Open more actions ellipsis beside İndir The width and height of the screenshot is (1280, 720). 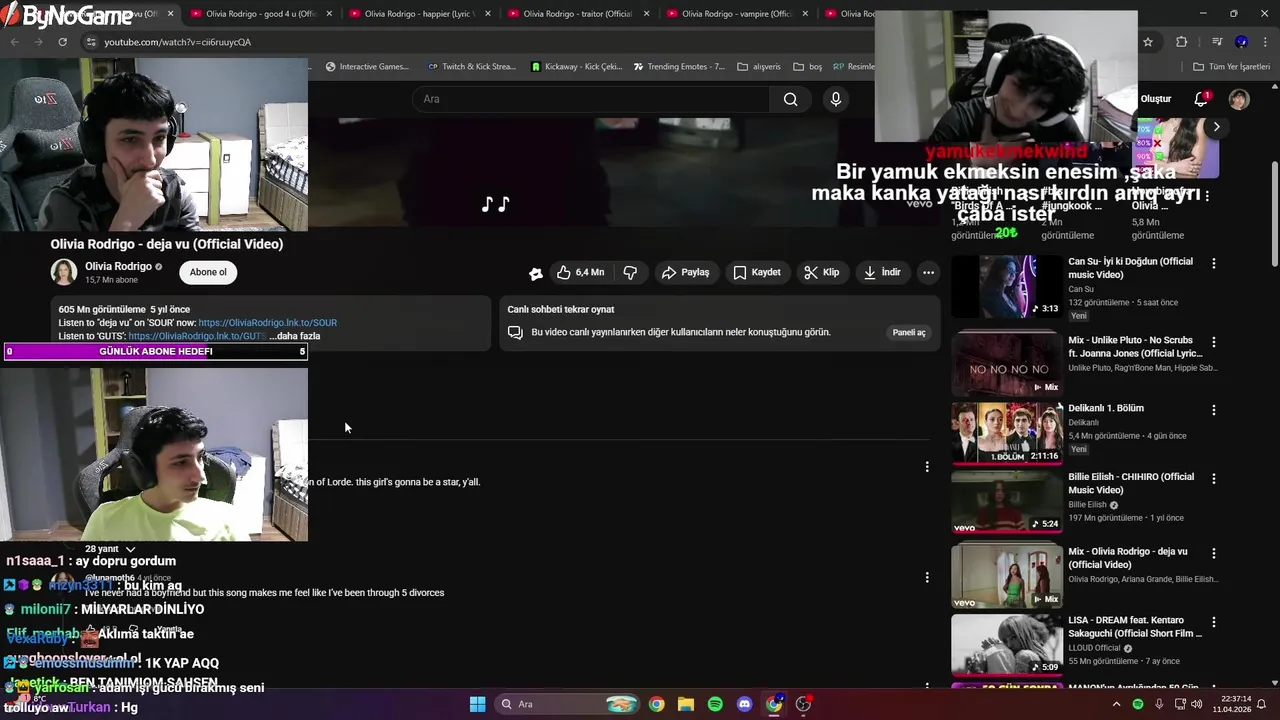click(x=928, y=272)
